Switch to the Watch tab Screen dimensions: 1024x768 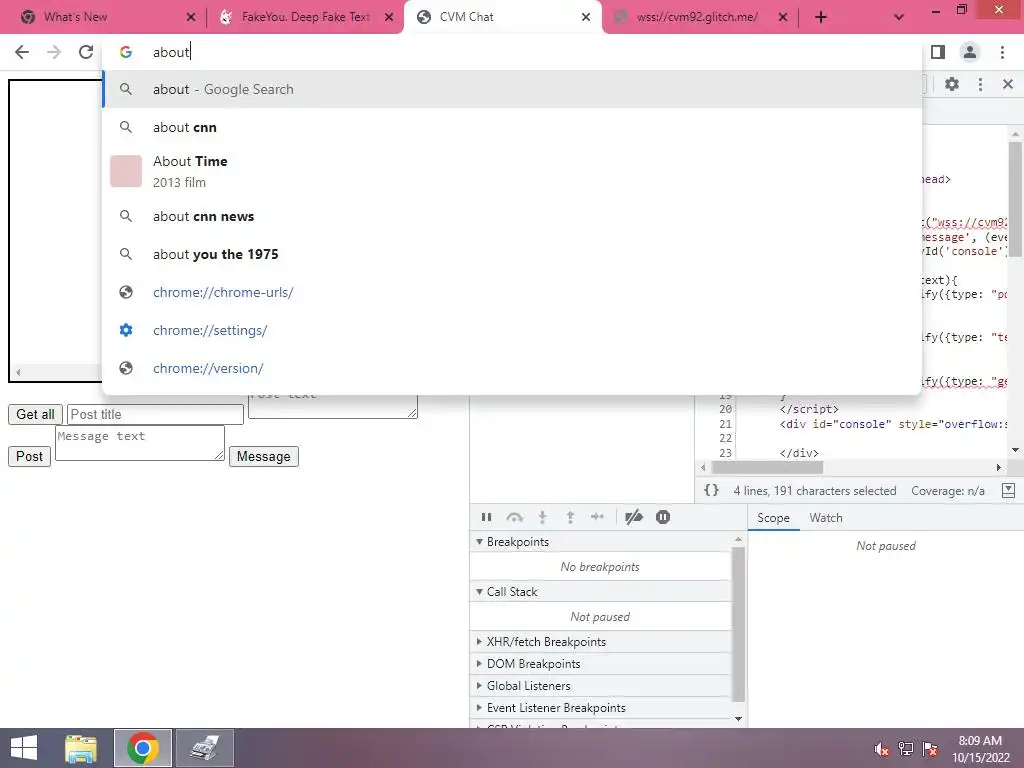(x=825, y=518)
